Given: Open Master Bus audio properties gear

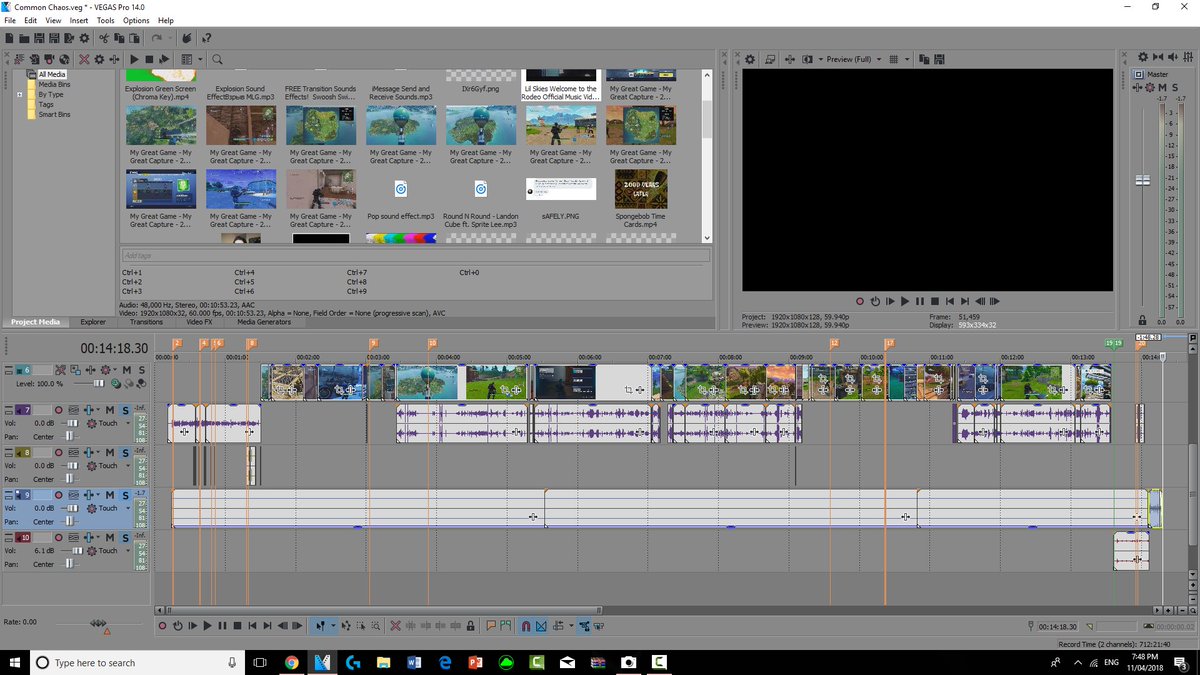Looking at the screenshot, I should [x=1144, y=58].
